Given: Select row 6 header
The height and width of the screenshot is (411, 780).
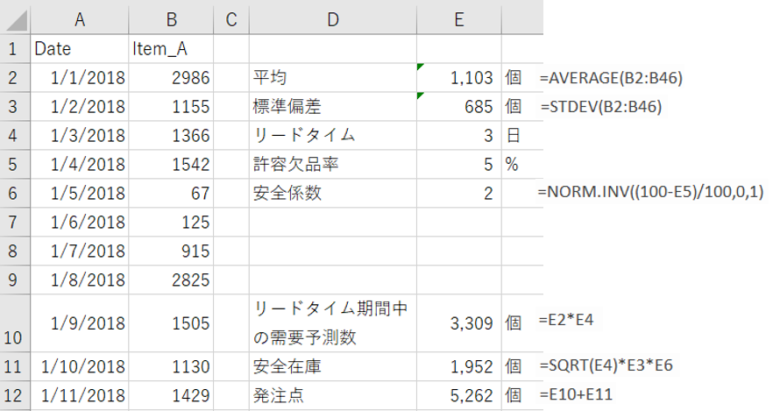Looking at the screenshot, I should point(15,193).
